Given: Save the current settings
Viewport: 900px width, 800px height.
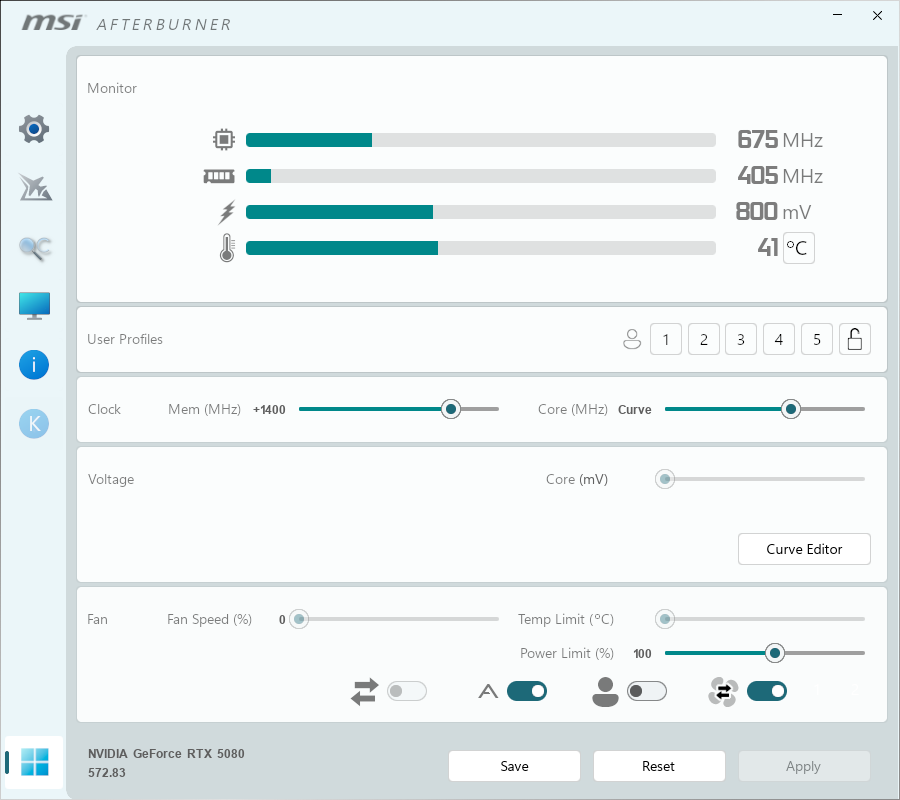Looking at the screenshot, I should (514, 766).
